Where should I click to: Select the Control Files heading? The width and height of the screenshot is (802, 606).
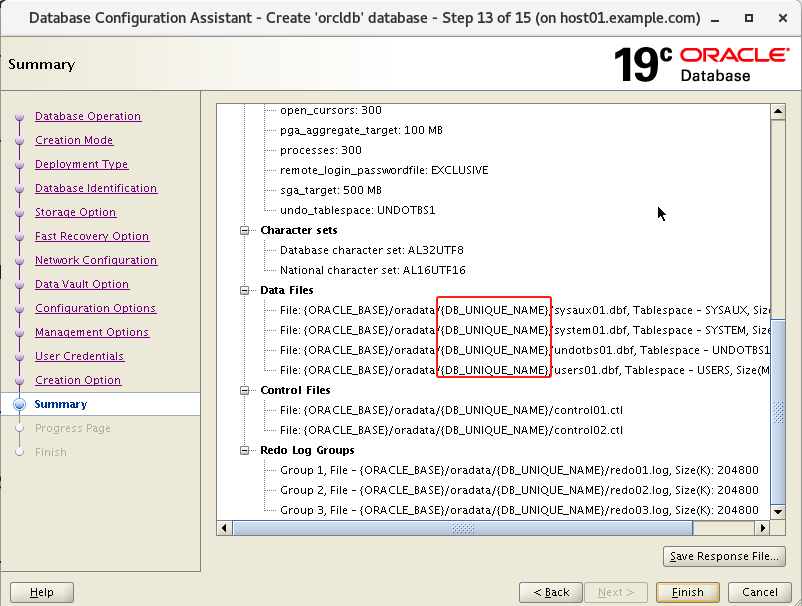295,390
